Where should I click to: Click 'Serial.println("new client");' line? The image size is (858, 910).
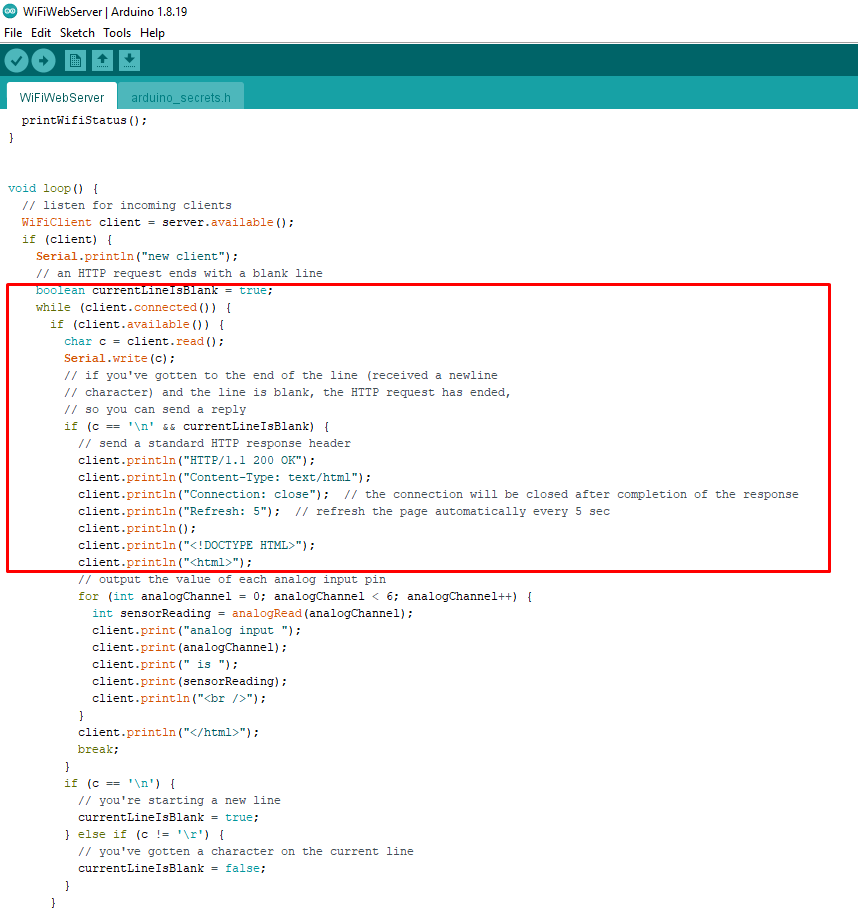point(137,256)
